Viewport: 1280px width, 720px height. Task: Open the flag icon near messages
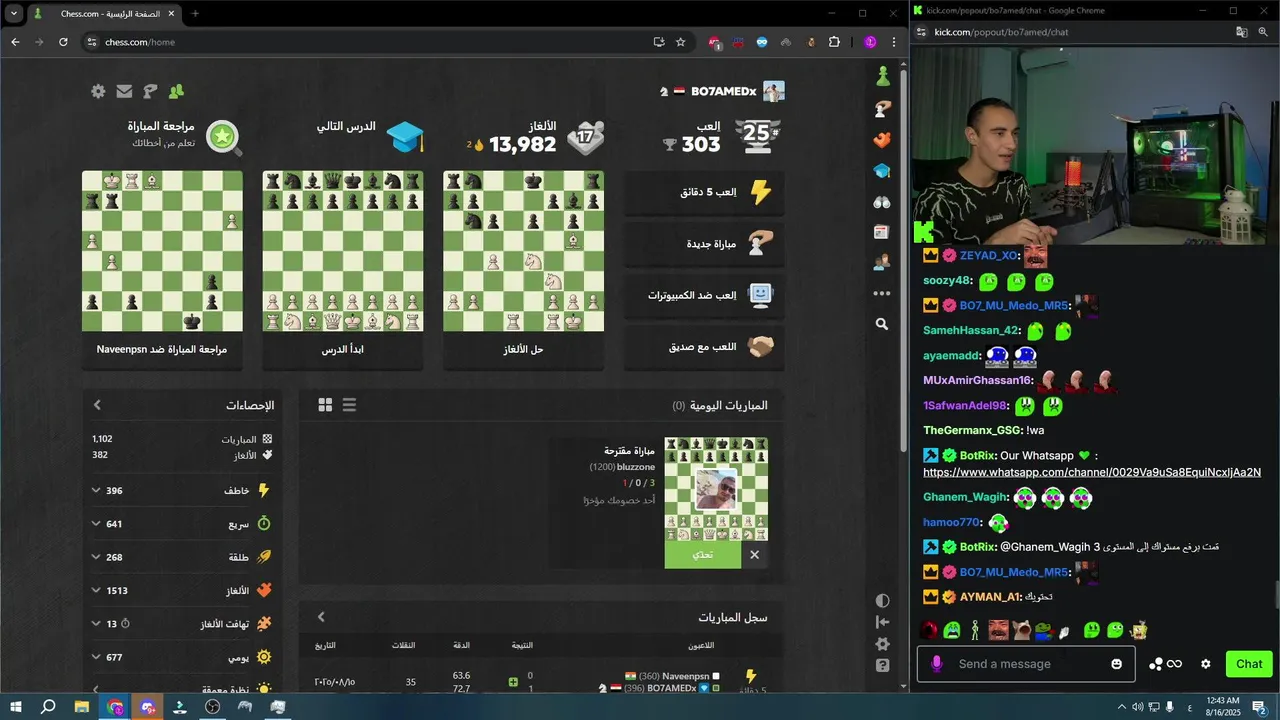tap(150, 91)
